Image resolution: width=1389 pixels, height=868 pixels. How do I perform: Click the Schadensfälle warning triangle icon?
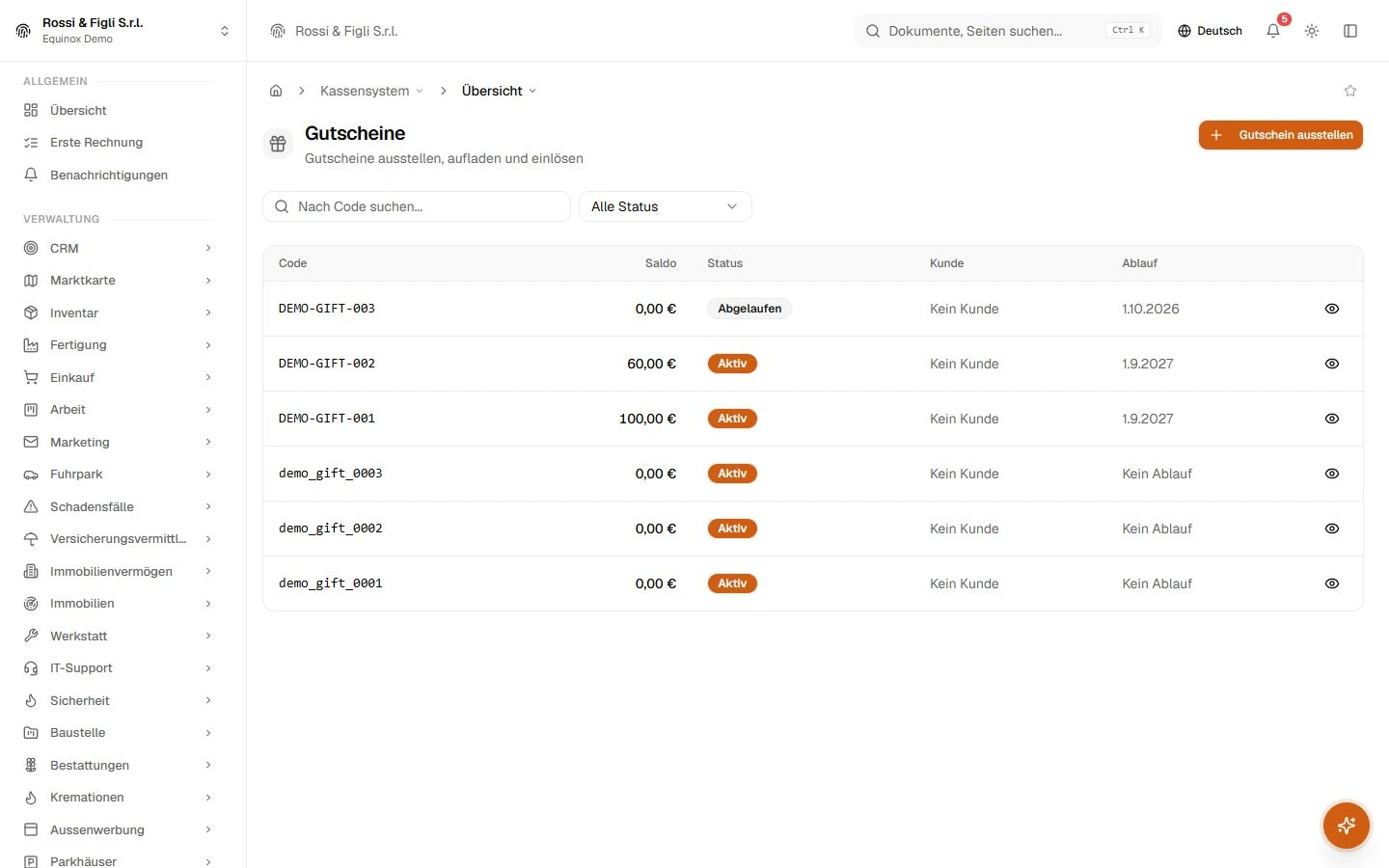31,506
